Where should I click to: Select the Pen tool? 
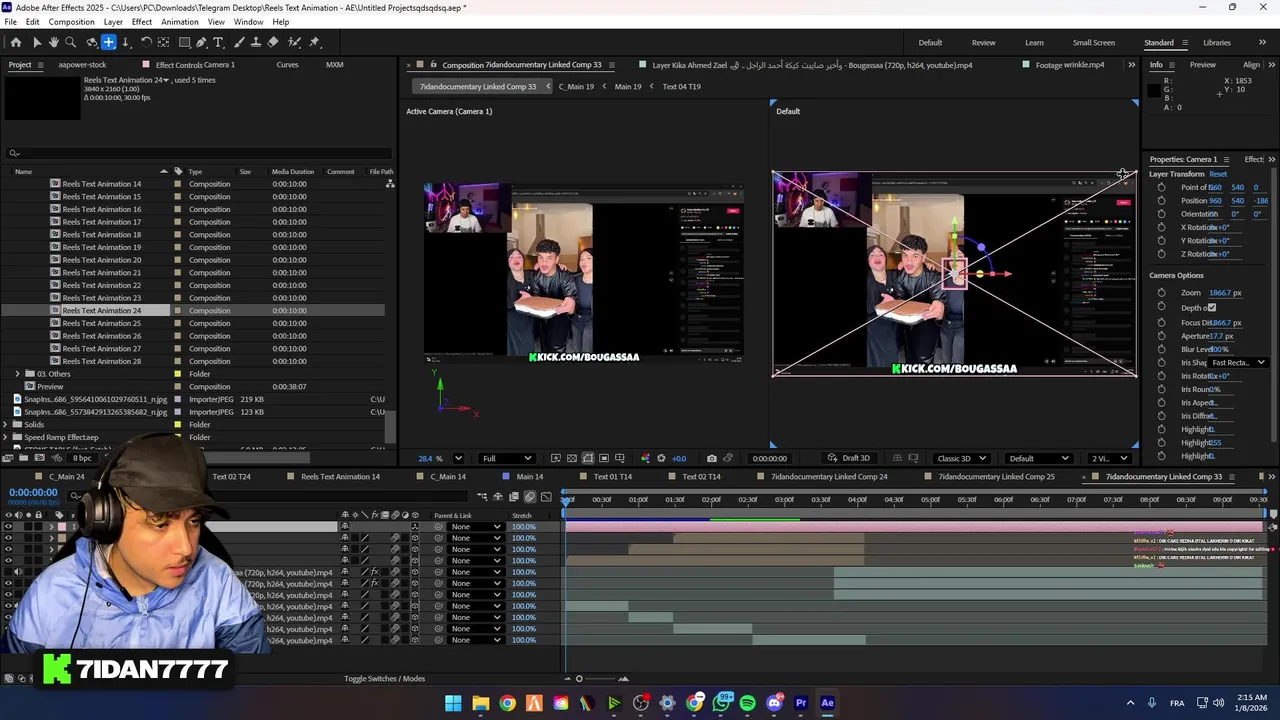click(x=201, y=42)
